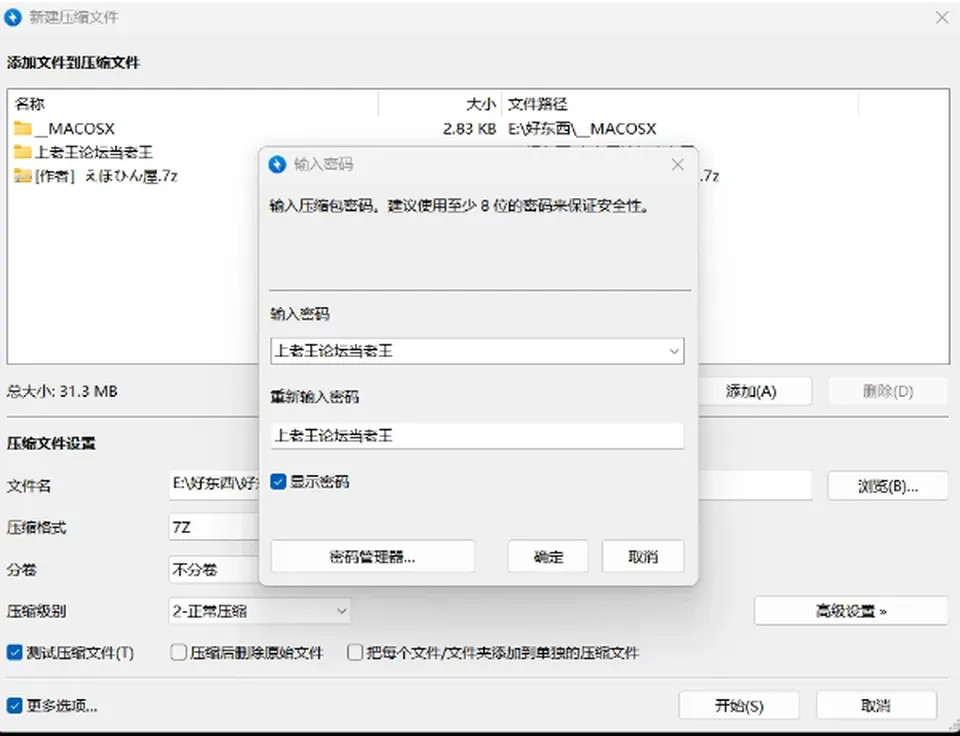Select the 上老王论坛当老王 row name
The image size is (960, 736).
coord(94,152)
